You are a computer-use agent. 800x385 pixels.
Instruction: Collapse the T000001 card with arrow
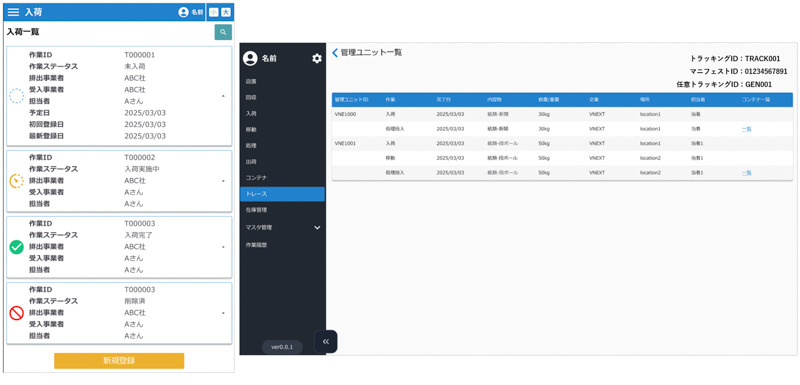point(223,96)
